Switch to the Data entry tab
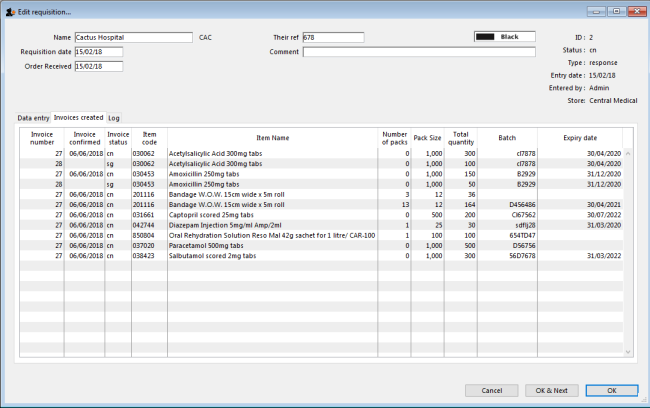650x408 pixels. pyautogui.click(x=34, y=117)
